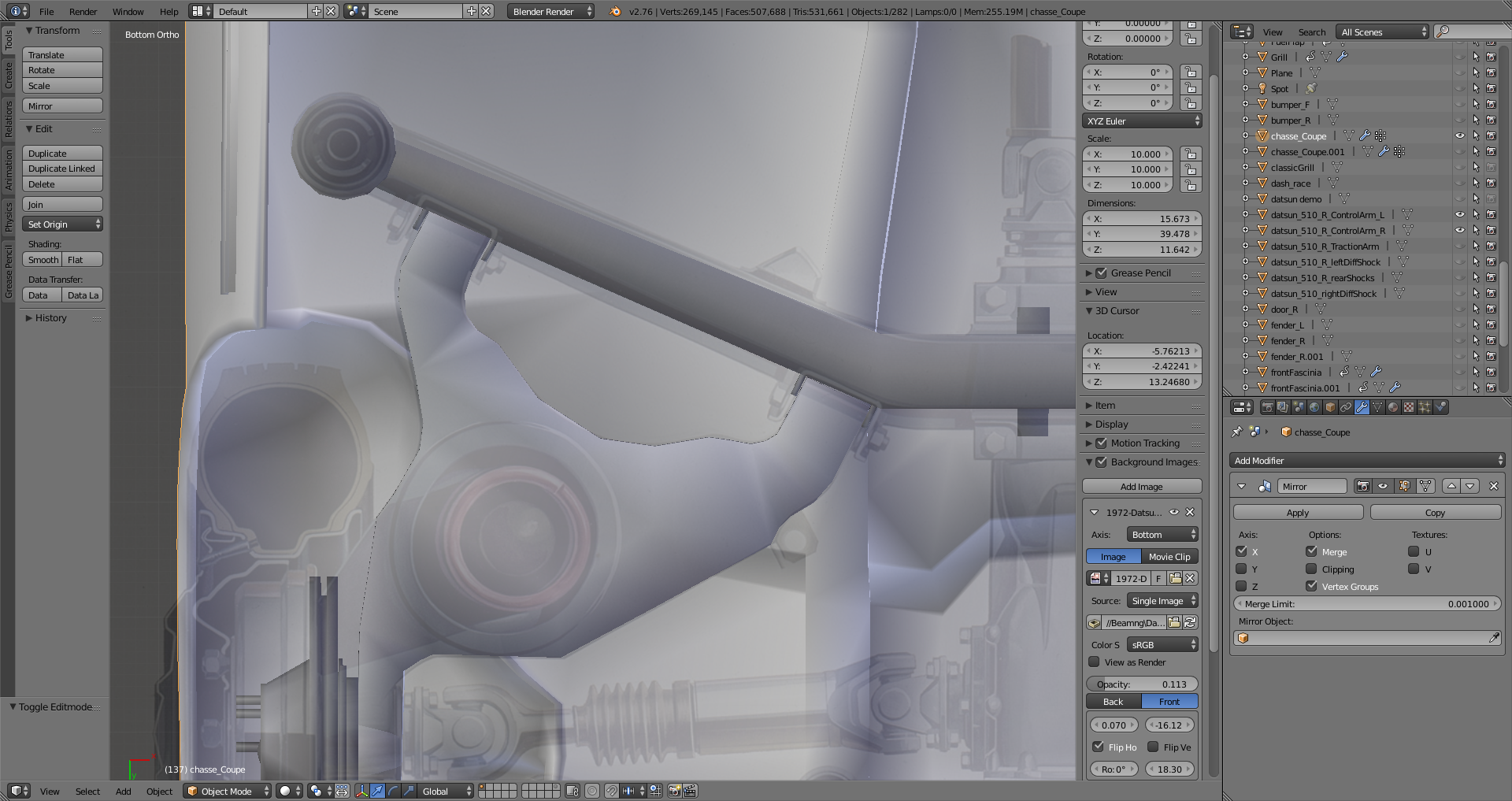Viewport: 1512px width, 801px height.
Task: Toggle Mirror modifier render camera button
Action: tap(1363, 487)
